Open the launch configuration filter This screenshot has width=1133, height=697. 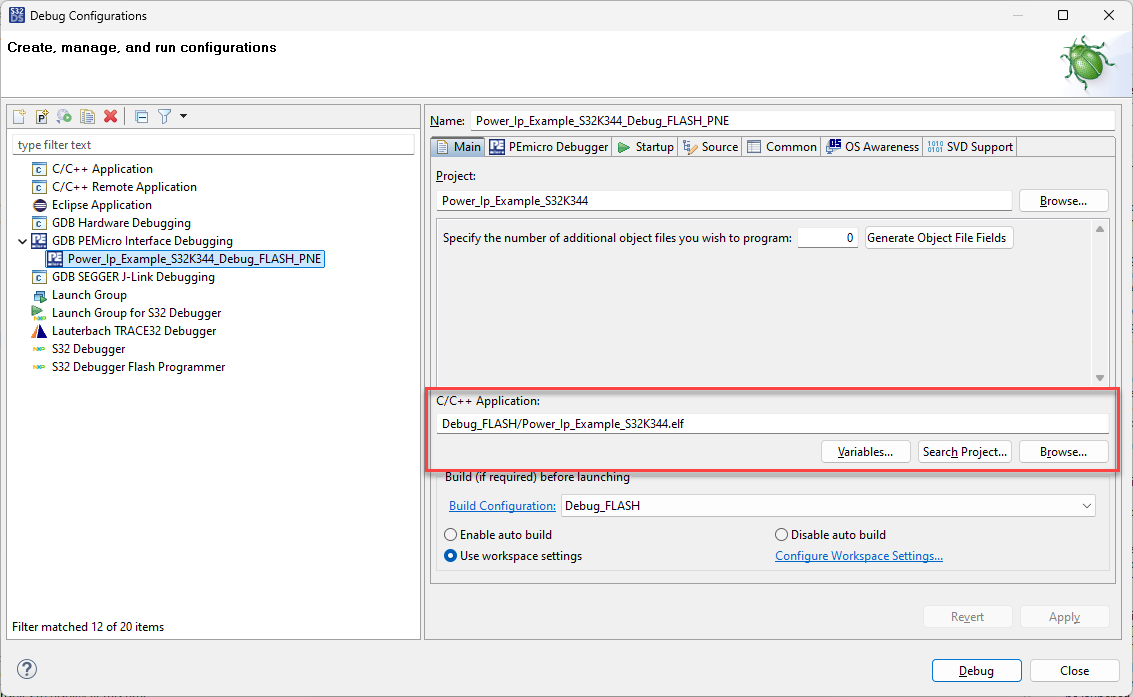tap(164, 116)
